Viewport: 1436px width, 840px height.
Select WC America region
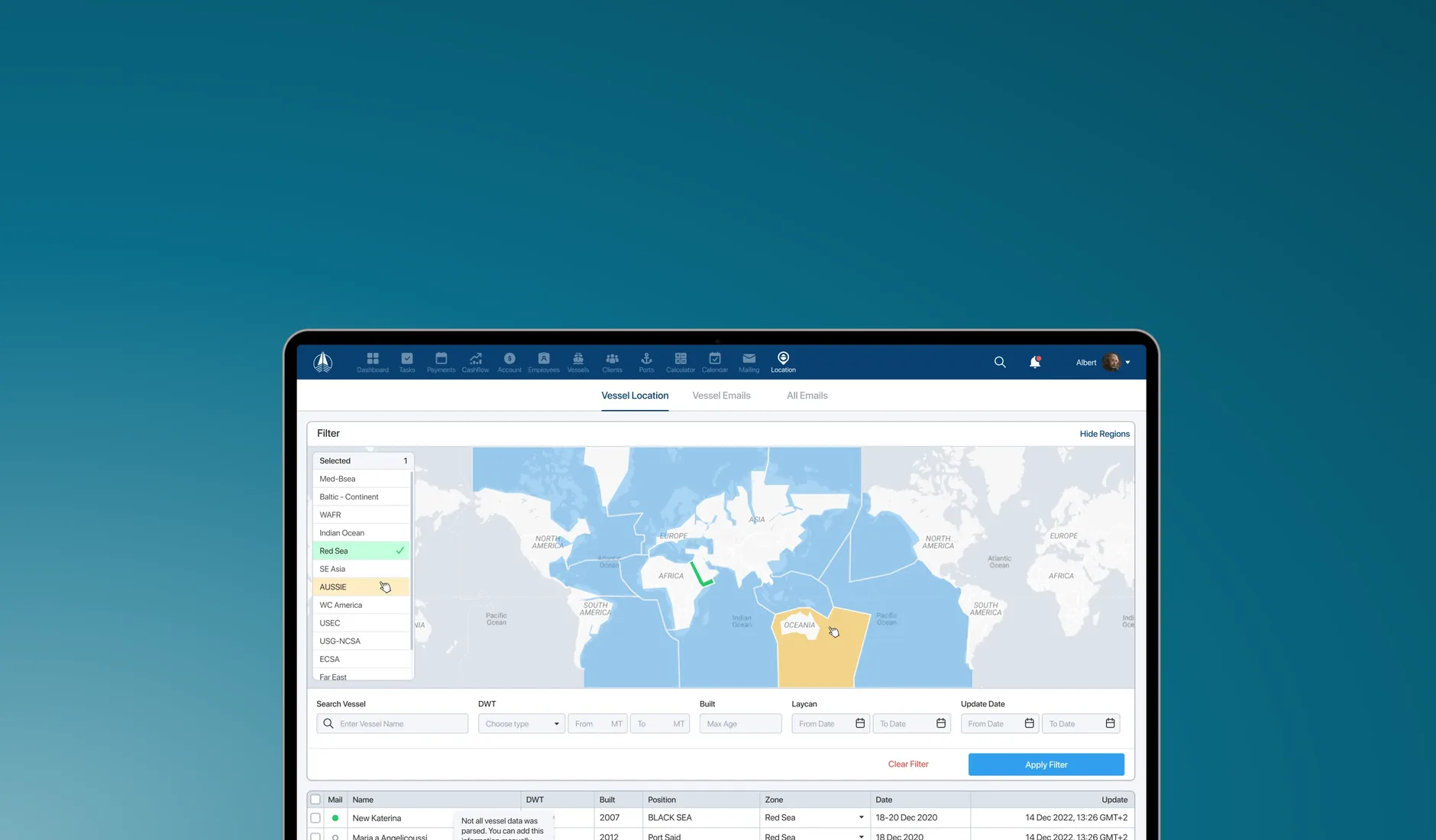(361, 605)
